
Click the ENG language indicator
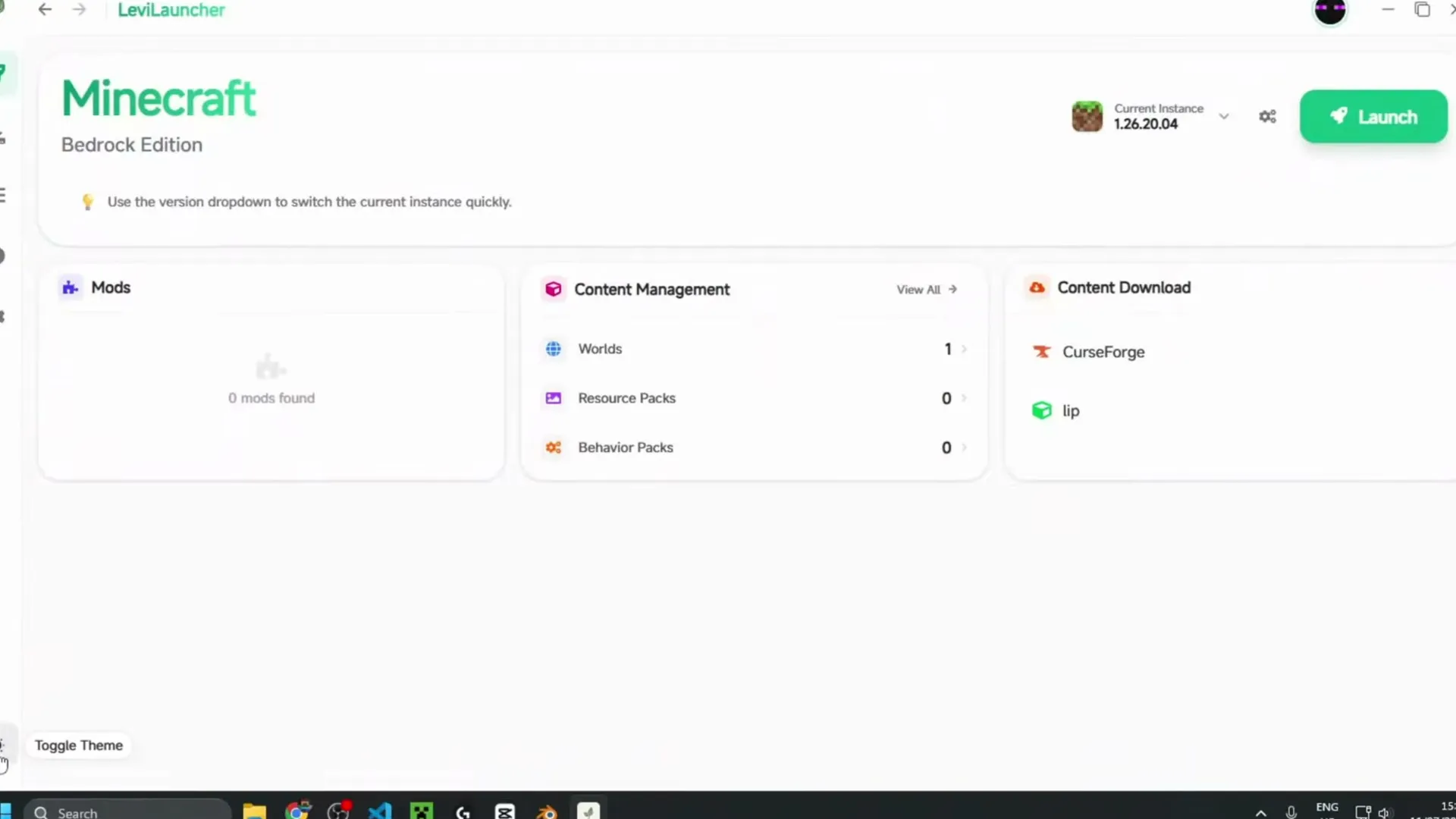1327,808
